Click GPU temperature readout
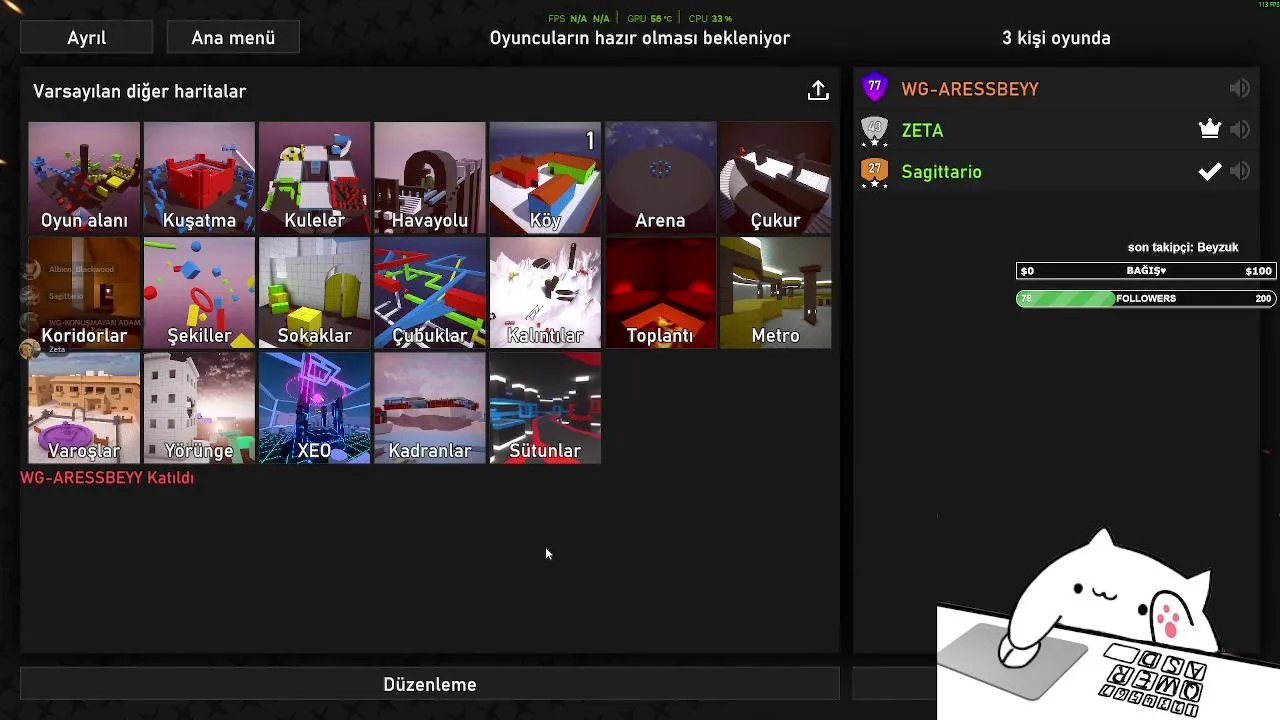Screen dimensions: 1280x720 (650, 18)
